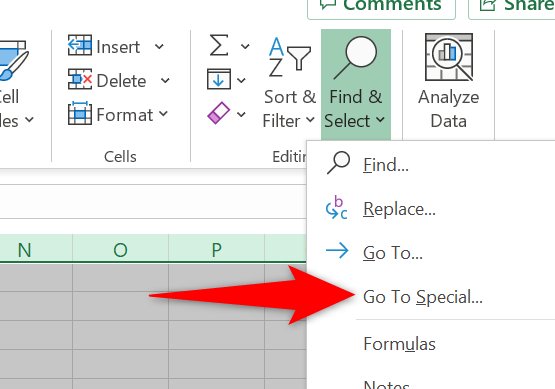Image resolution: width=555 pixels, height=389 pixels.
Task: Click the Fill down icon
Action: point(219,79)
